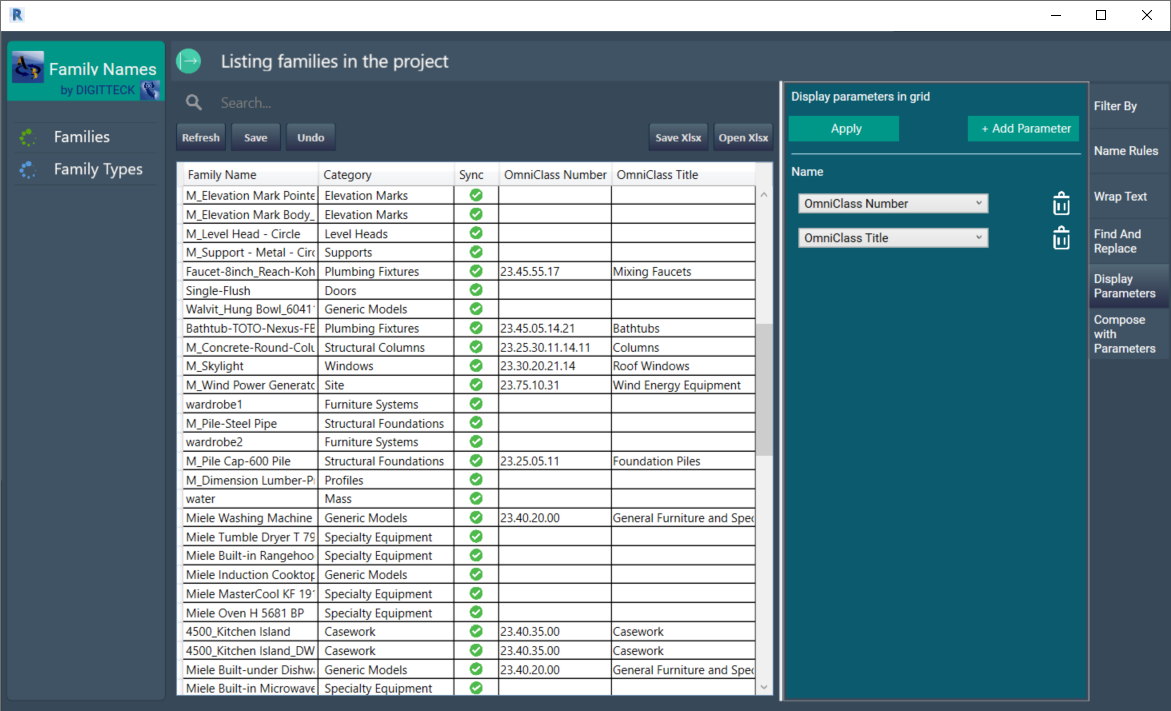Remove OmniClass Title using its trash icon
This screenshot has height=711, width=1171.
1061,237
